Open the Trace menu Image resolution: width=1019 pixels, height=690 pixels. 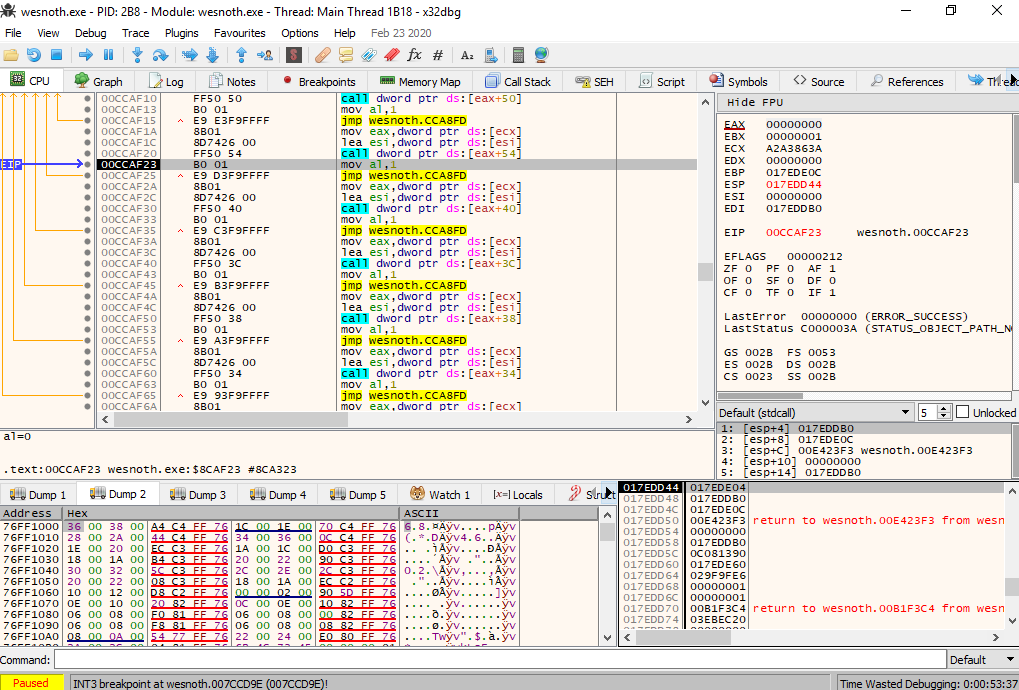[135, 33]
